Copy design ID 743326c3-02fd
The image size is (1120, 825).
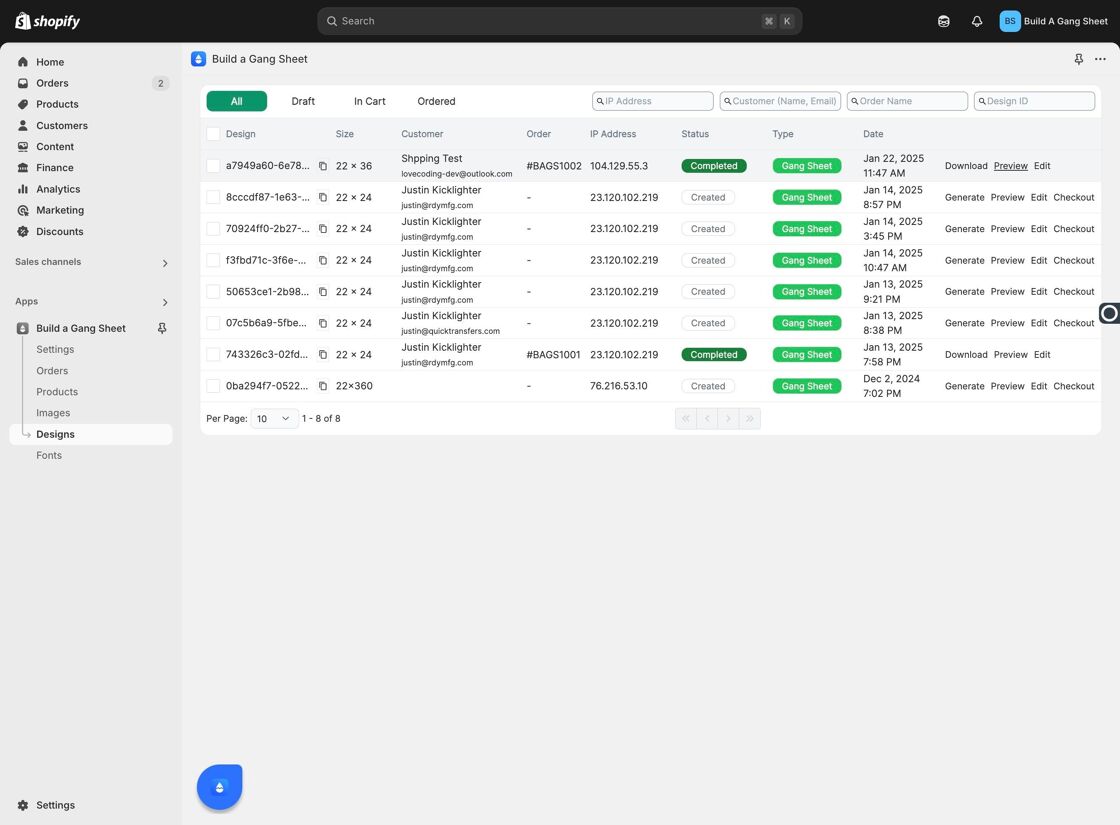point(323,354)
